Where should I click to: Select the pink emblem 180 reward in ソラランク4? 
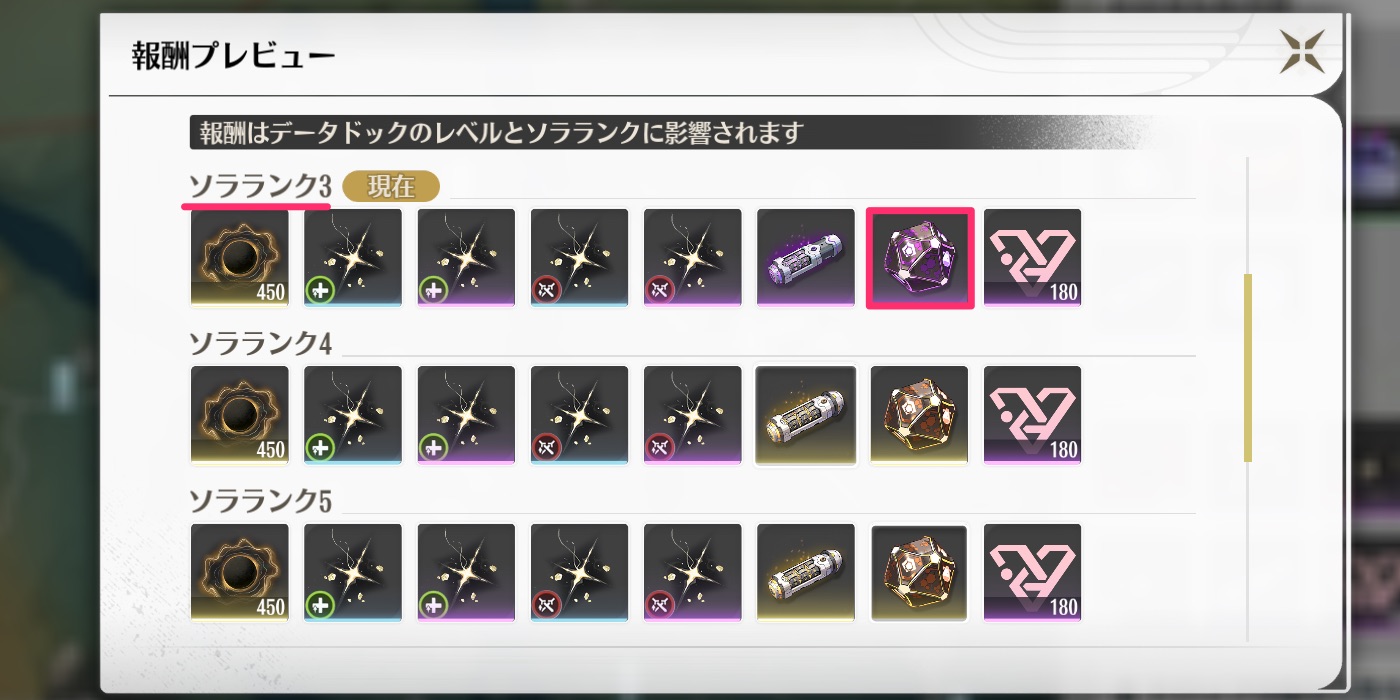coord(1033,415)
